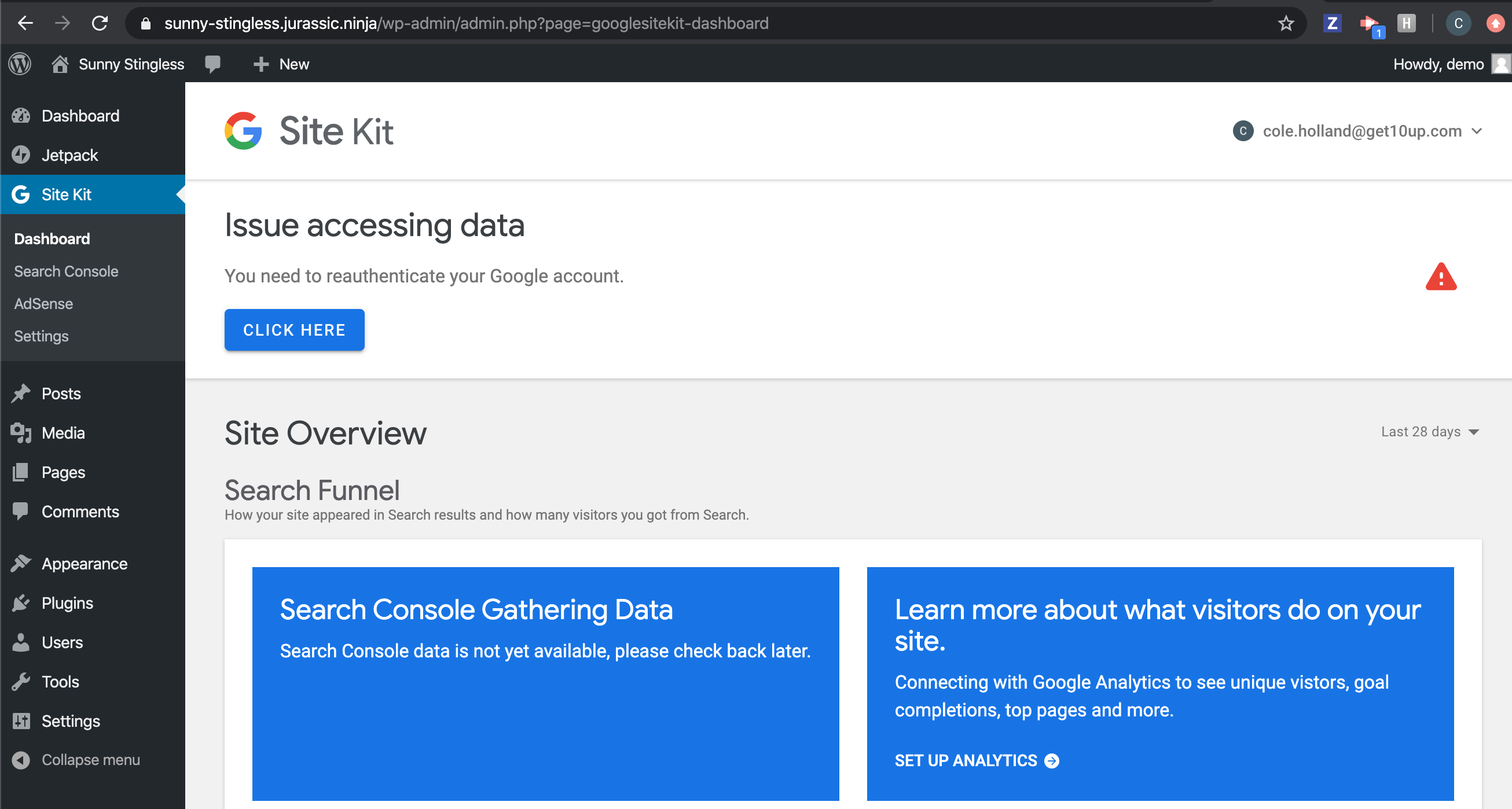The height and width of the screenshot is (809, 1512).
Task: Visit Sunny Stingless site home link
Action: coord(118,64)
